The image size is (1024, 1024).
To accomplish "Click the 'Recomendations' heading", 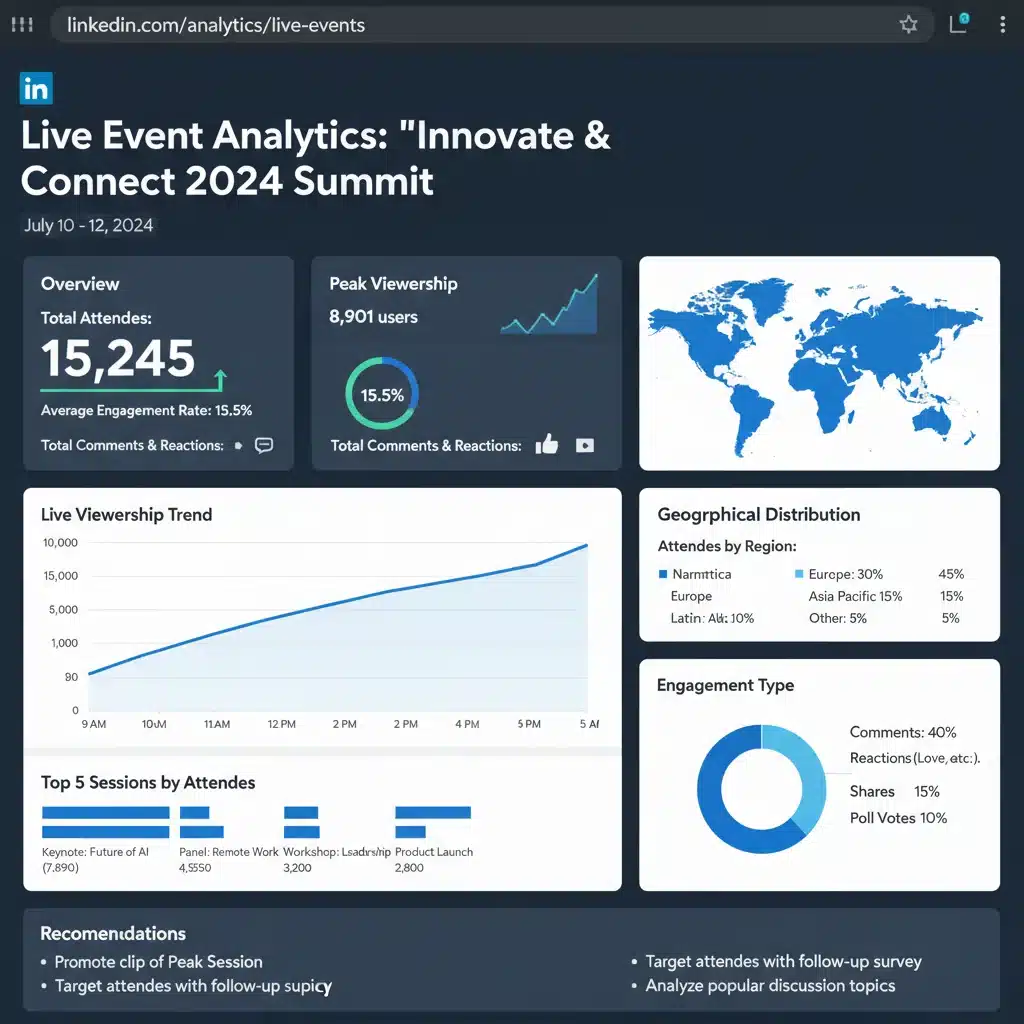I will click(113, 933).
